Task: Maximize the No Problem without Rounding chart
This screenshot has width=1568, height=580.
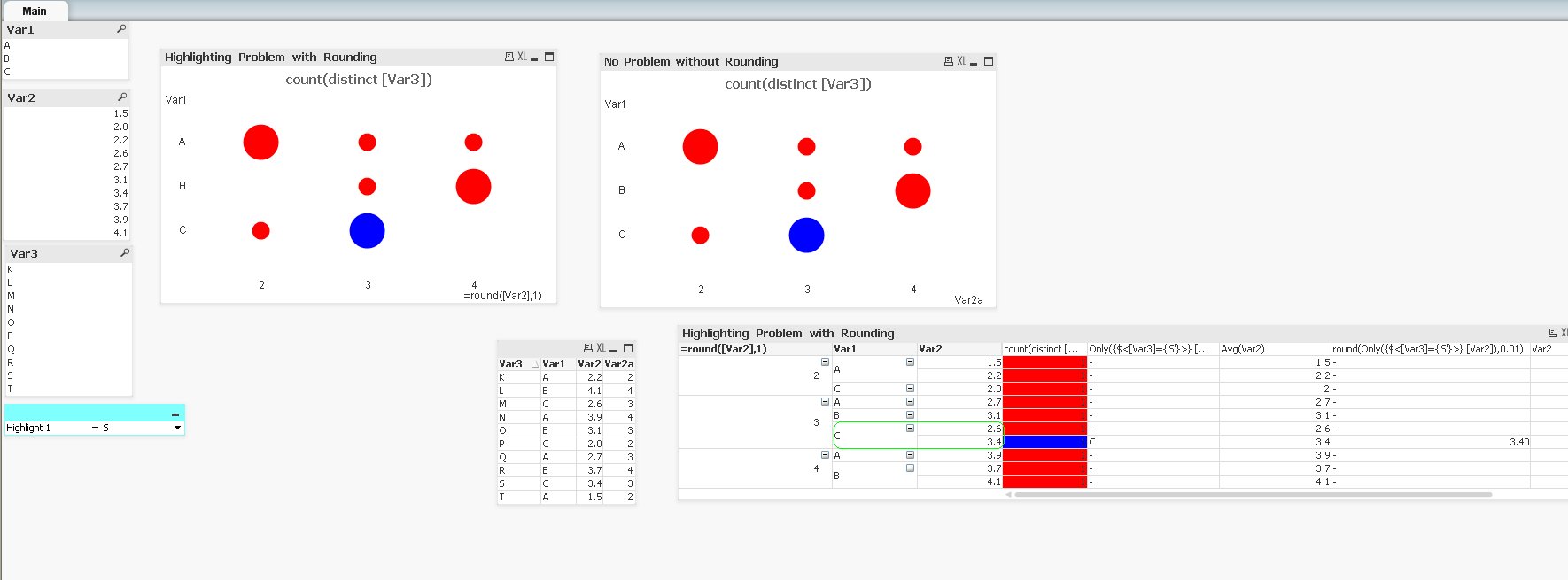Action: 989,61
